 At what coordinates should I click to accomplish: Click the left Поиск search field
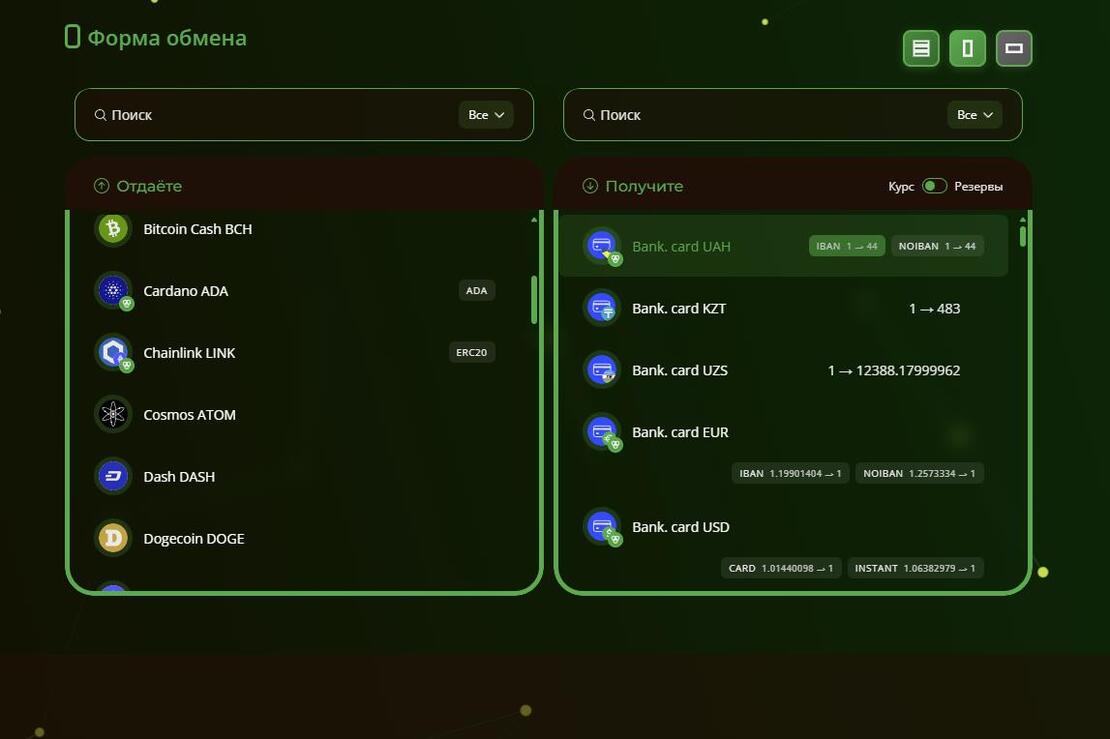[270, 115]
